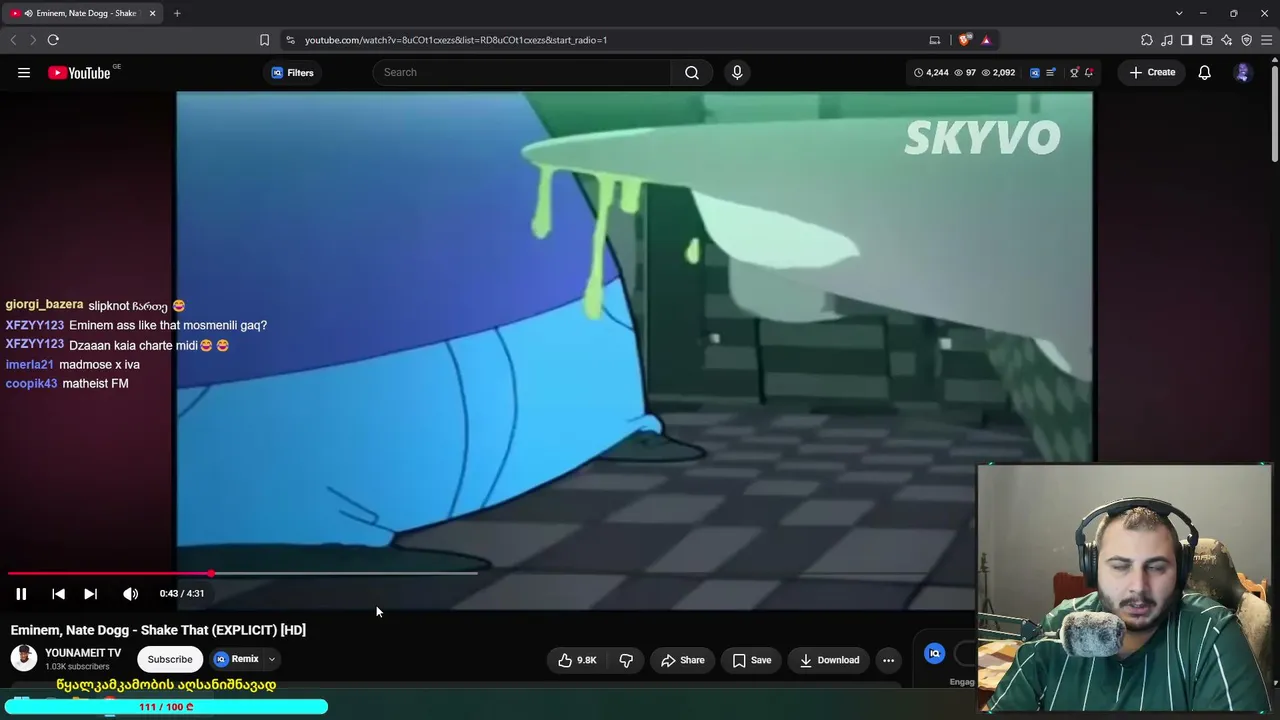The width and height of the screenshot is (1280, 720).
Task: Skip to the next video
Action: point(91,594)
